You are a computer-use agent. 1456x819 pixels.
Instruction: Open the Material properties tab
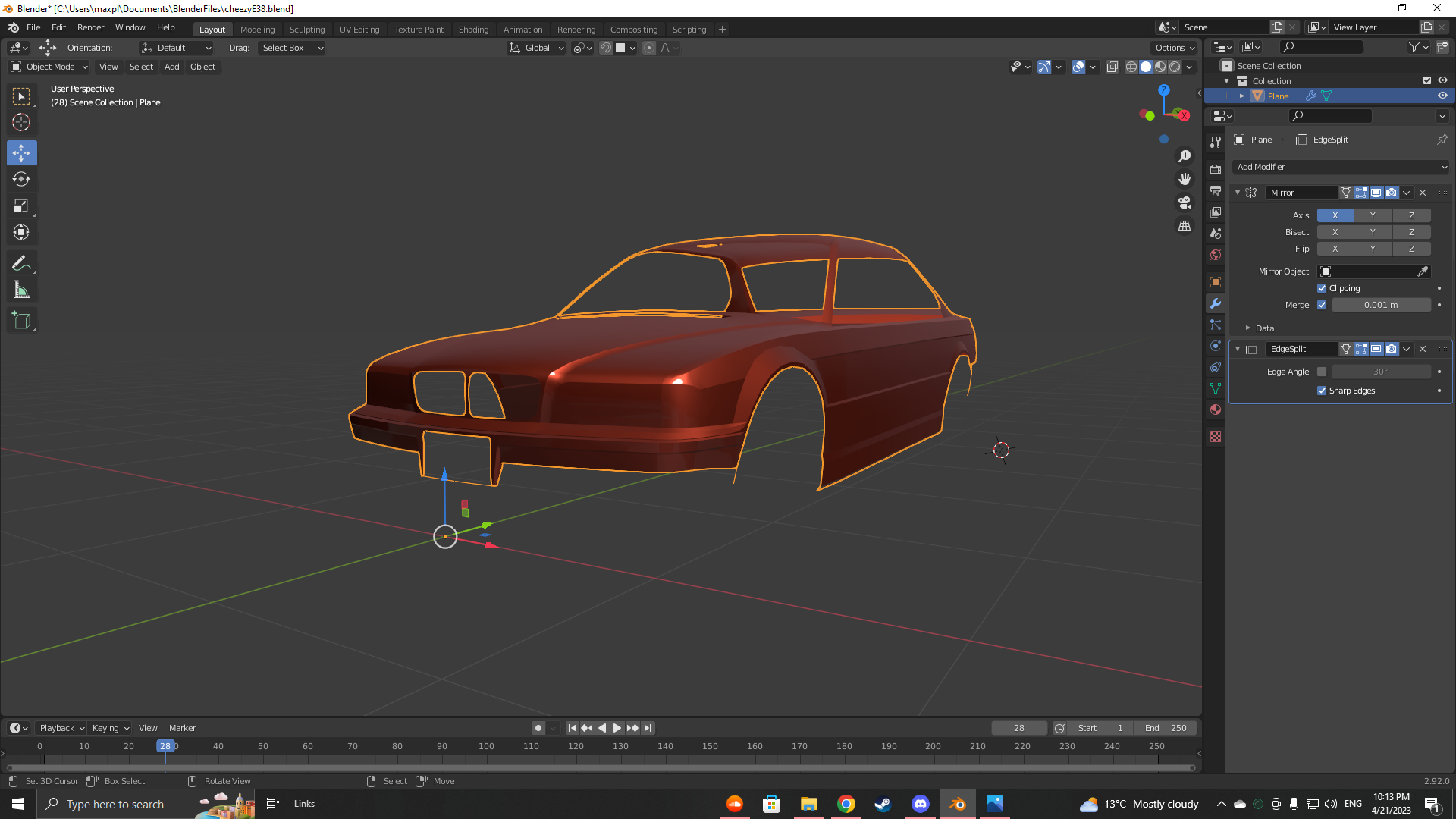pyautogui.click(x=1216, y=409)
